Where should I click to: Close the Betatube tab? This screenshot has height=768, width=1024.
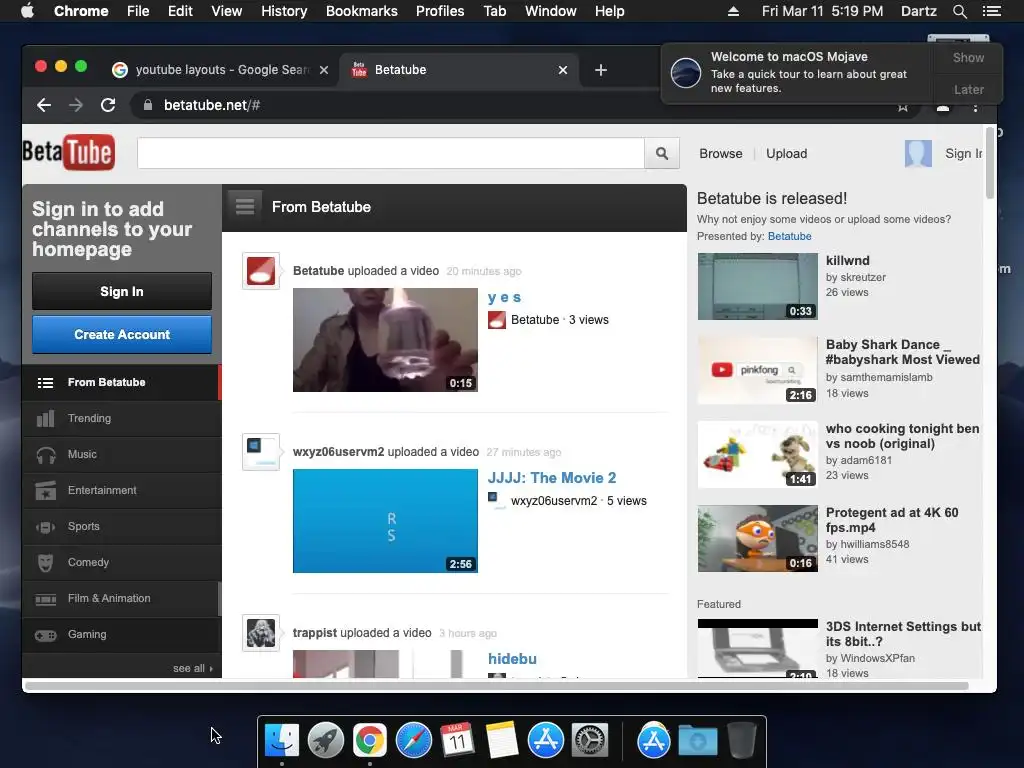click(563, 70)
